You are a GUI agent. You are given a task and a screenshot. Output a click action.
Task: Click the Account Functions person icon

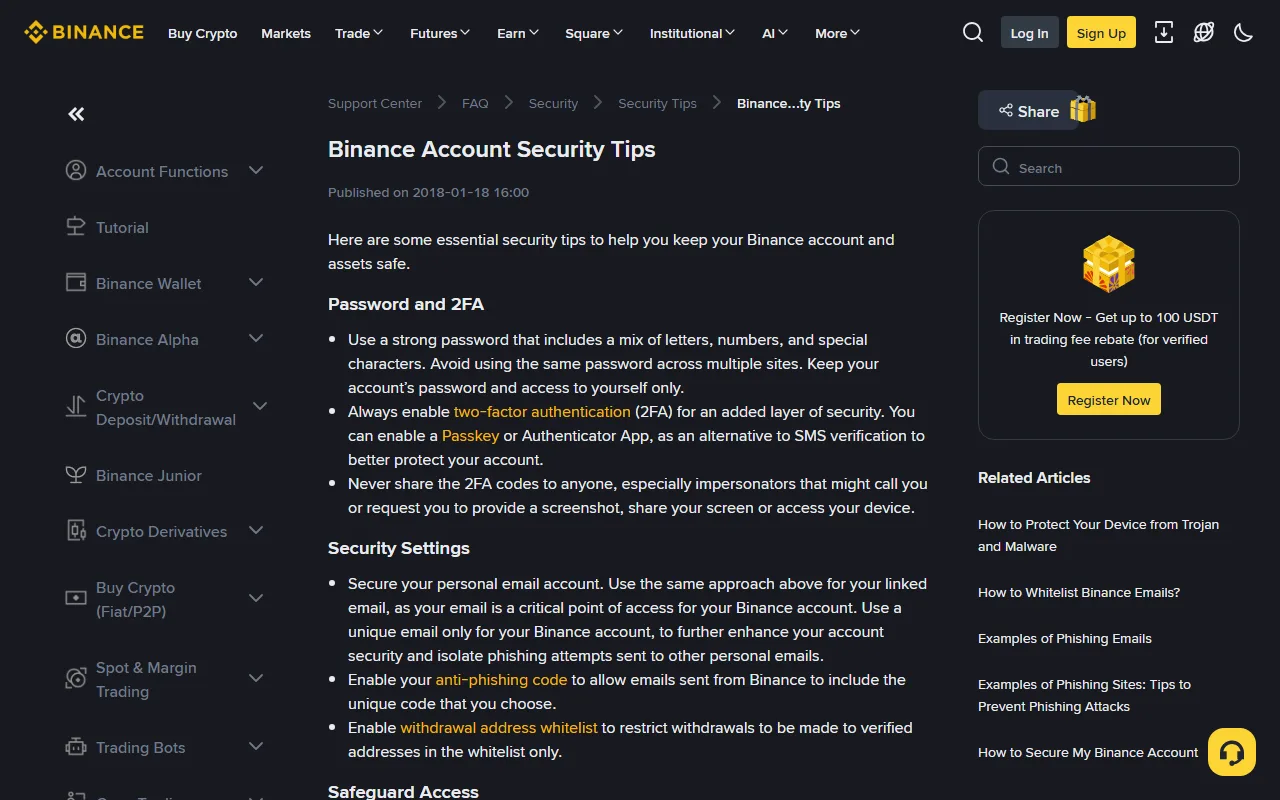coord(76,171)
